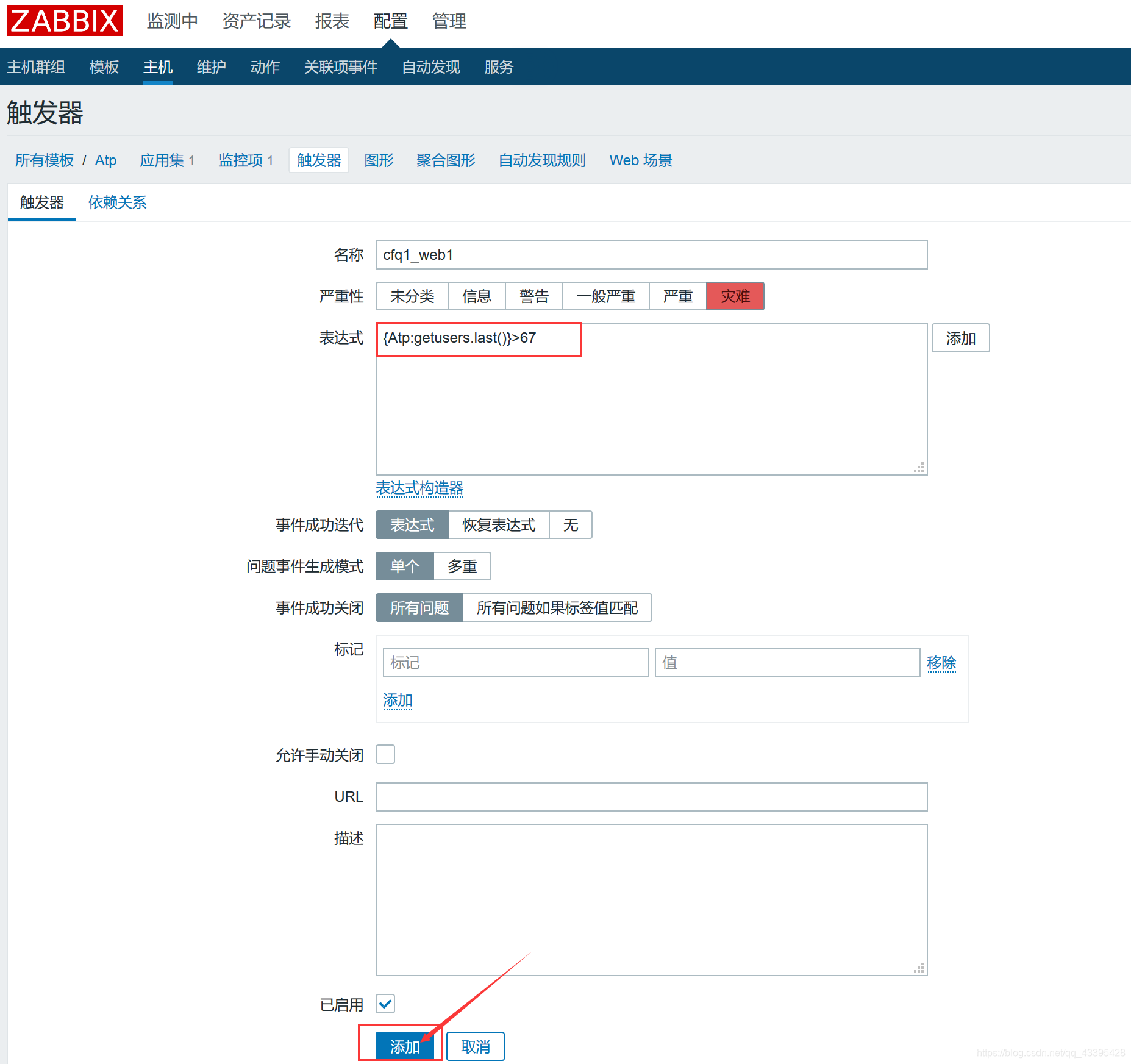Click the 标记 tag name field
Image resolution: width=1131 pixels, height=1064 pixels.
point(515,663)
